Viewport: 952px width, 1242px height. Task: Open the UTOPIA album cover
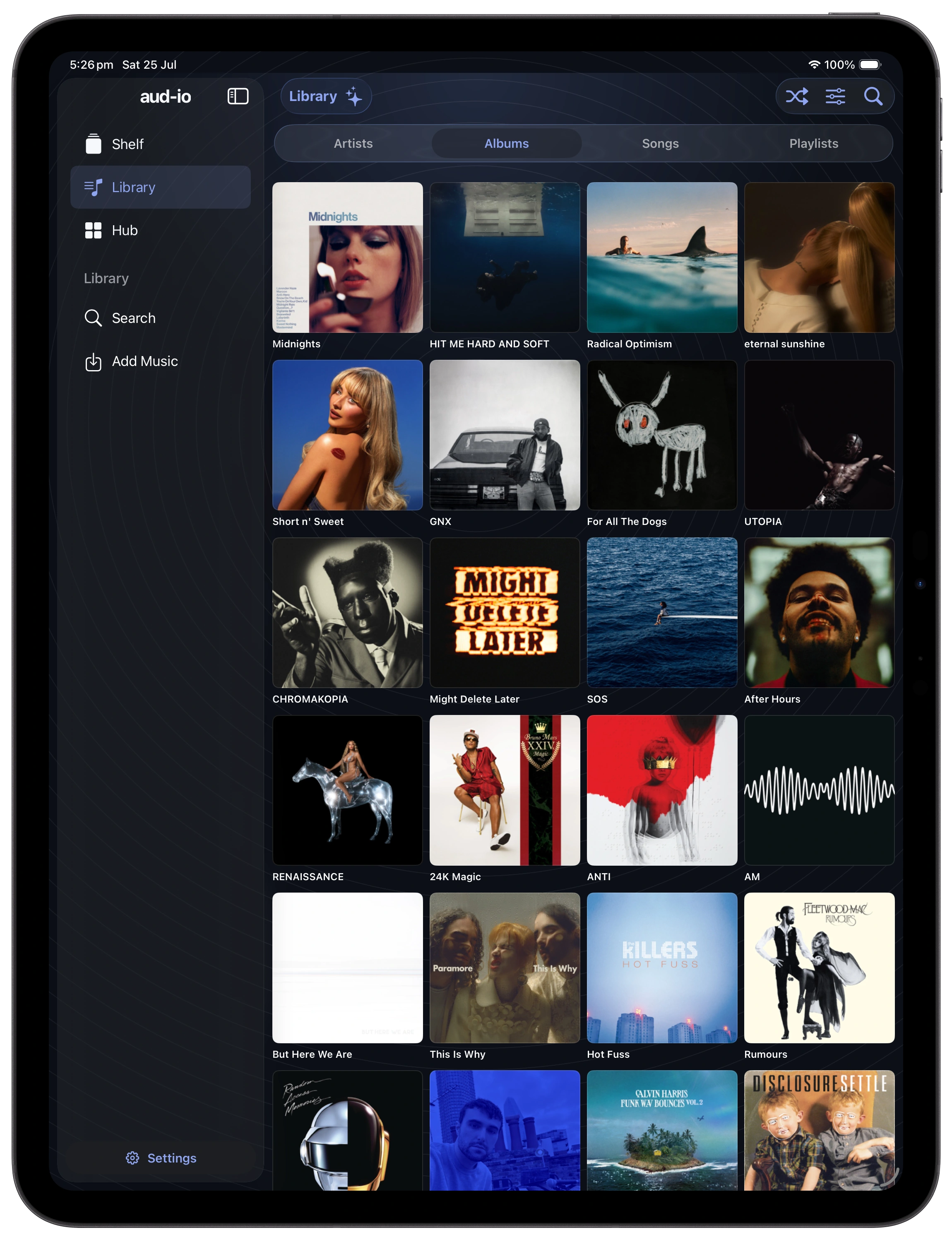(x=820, y=435)
